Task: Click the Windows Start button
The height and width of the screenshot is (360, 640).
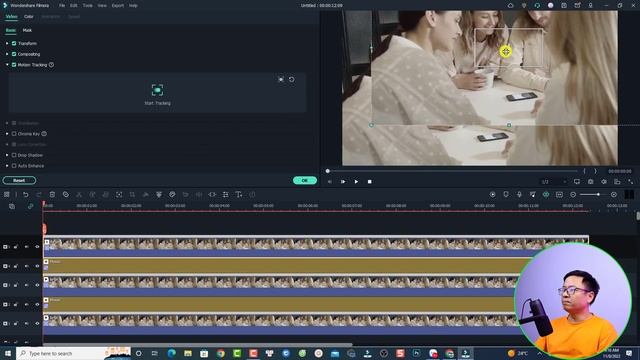Action: click(8, 353)
